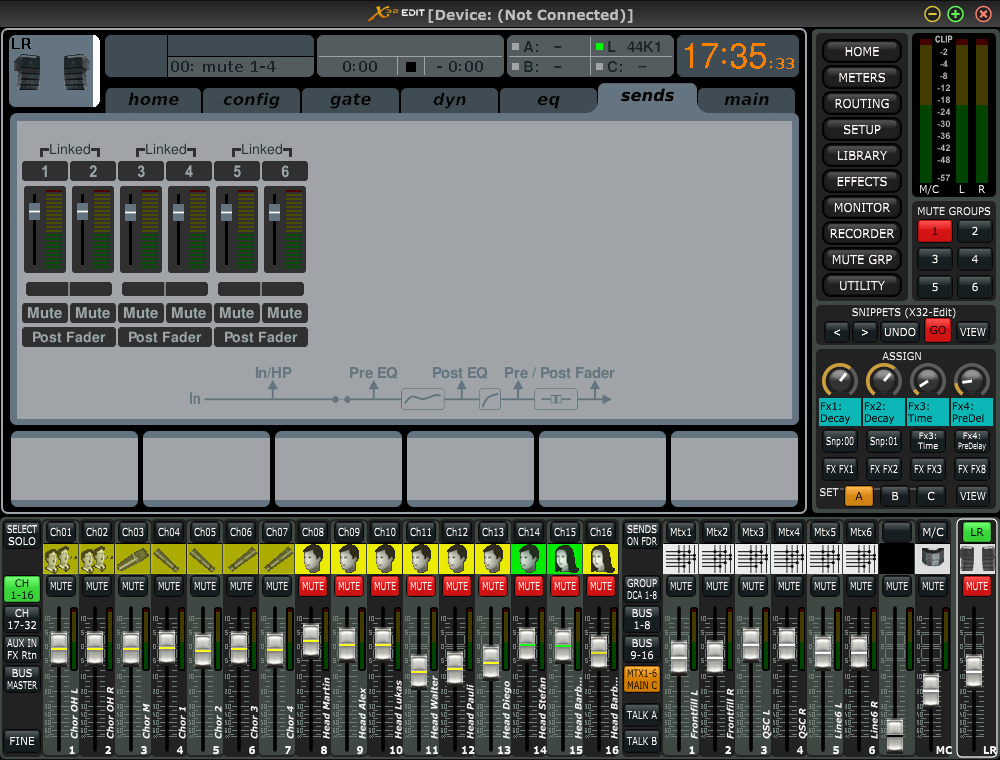Click the Fx4 PreDel assign knob
The image size is (1000, 760).
[x=971, y=380]
